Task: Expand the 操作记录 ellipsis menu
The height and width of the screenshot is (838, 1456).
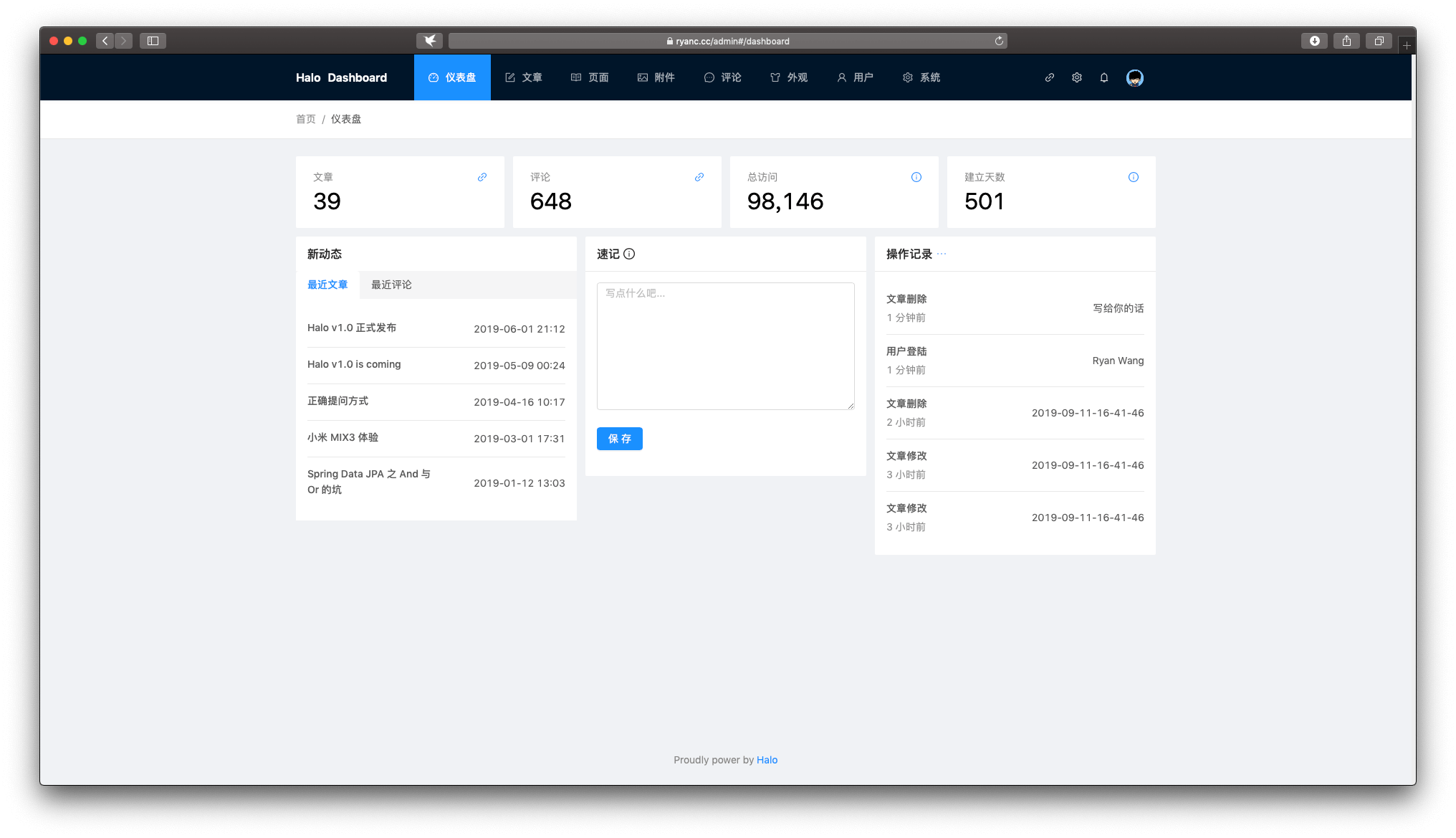Action: [942, 254]
